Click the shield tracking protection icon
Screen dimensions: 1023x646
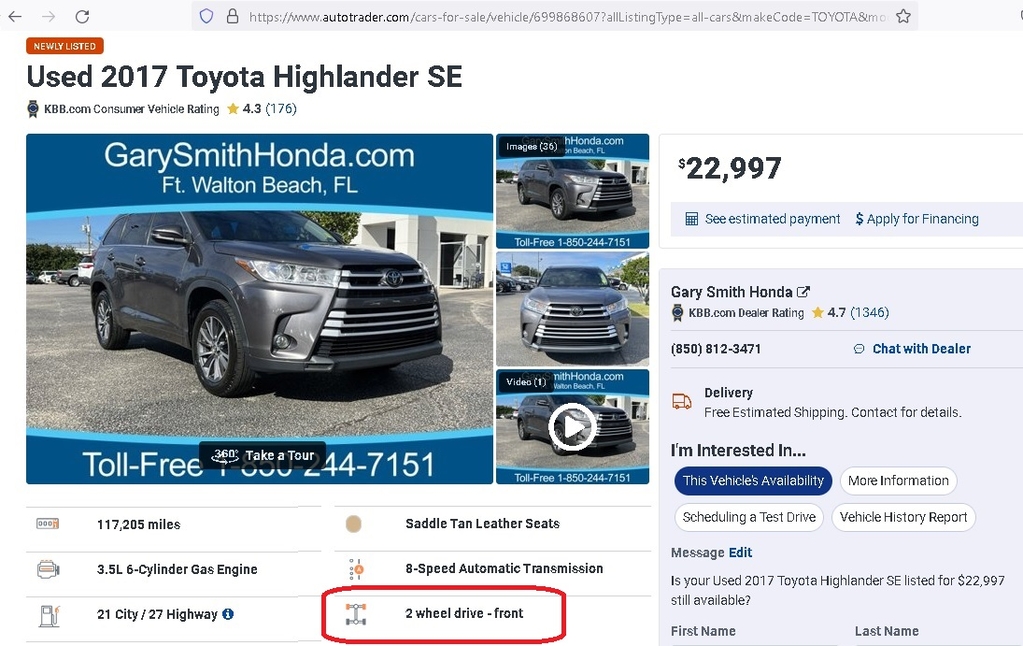(206, 16)
